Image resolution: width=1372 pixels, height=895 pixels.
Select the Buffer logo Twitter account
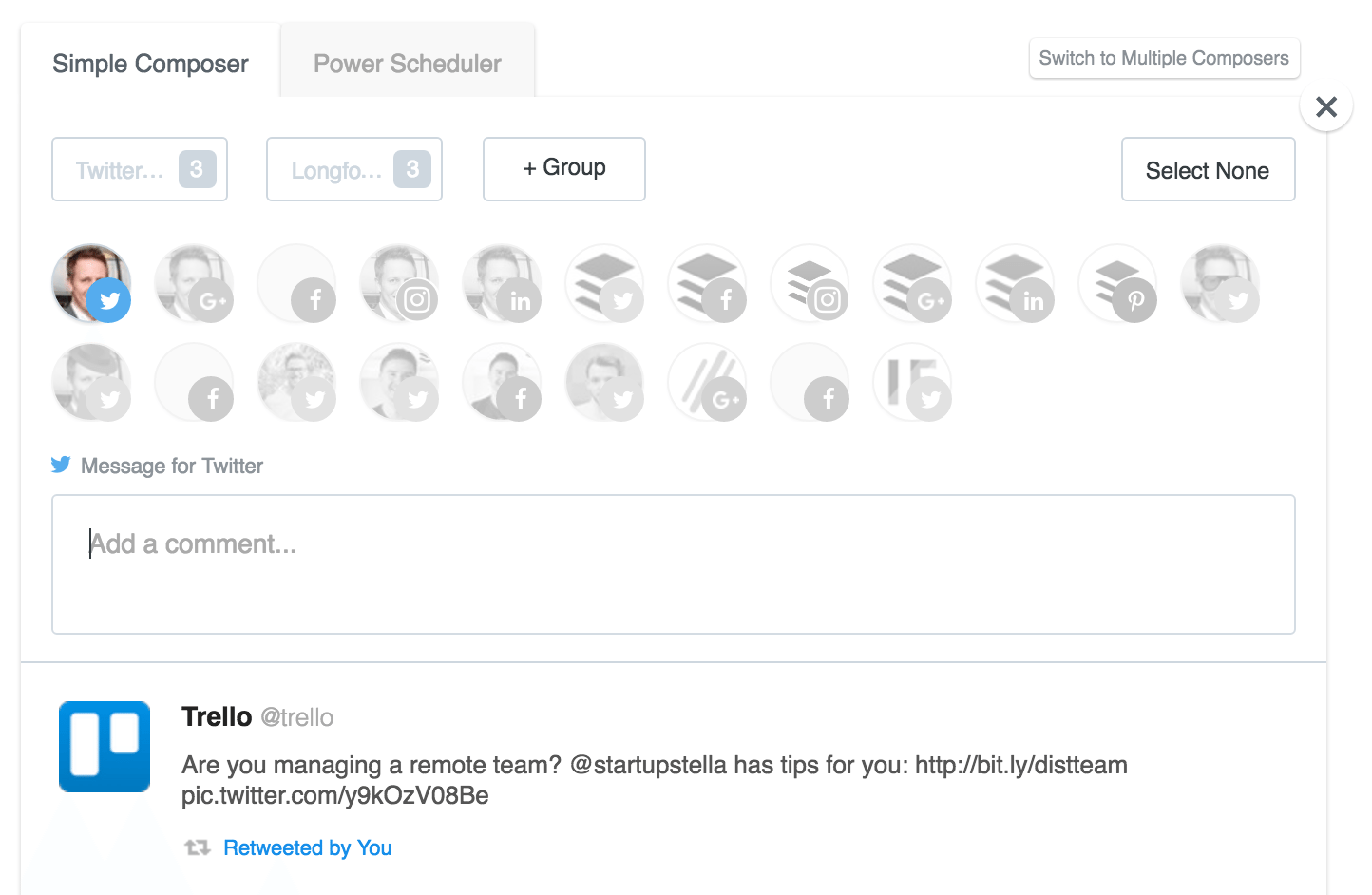coord(605,283)
